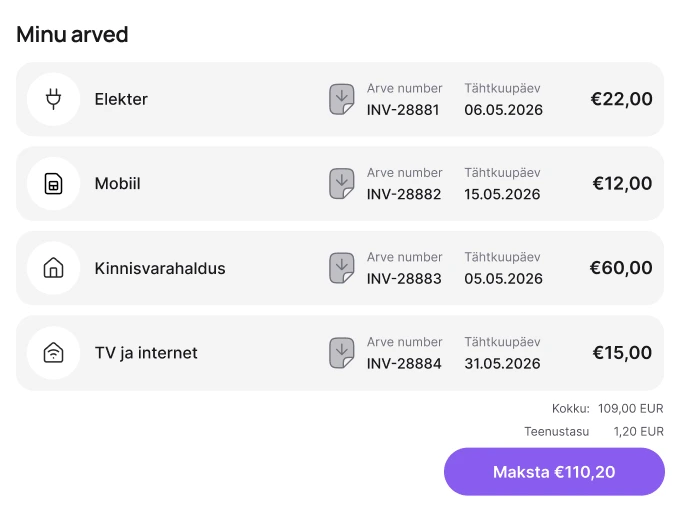Open the Mobiil bill label
Viewport: 680px width, 511px height.
(117, 184)
